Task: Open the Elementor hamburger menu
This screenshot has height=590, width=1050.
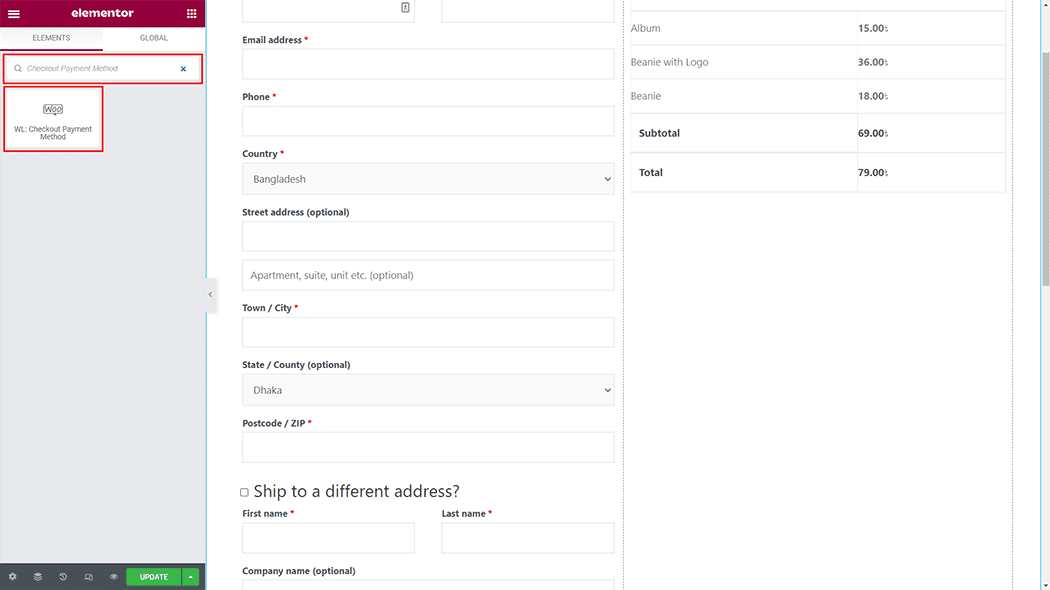Action: pos(14,14)
